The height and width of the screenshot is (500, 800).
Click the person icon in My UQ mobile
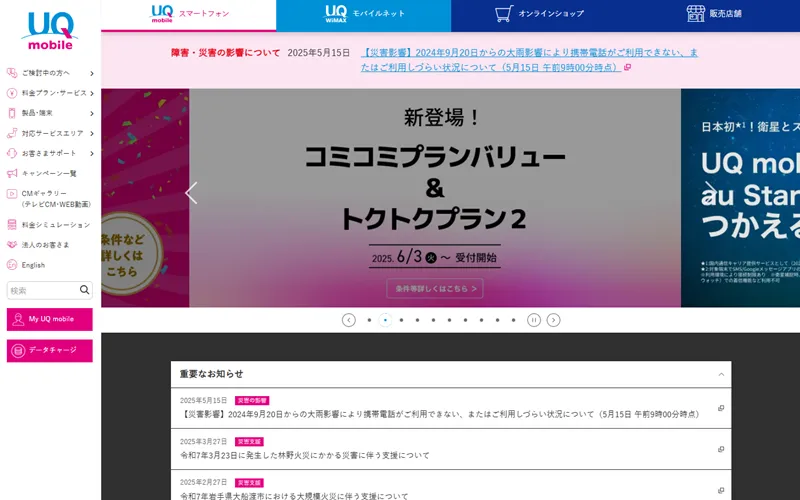click(x=18, y=319)
